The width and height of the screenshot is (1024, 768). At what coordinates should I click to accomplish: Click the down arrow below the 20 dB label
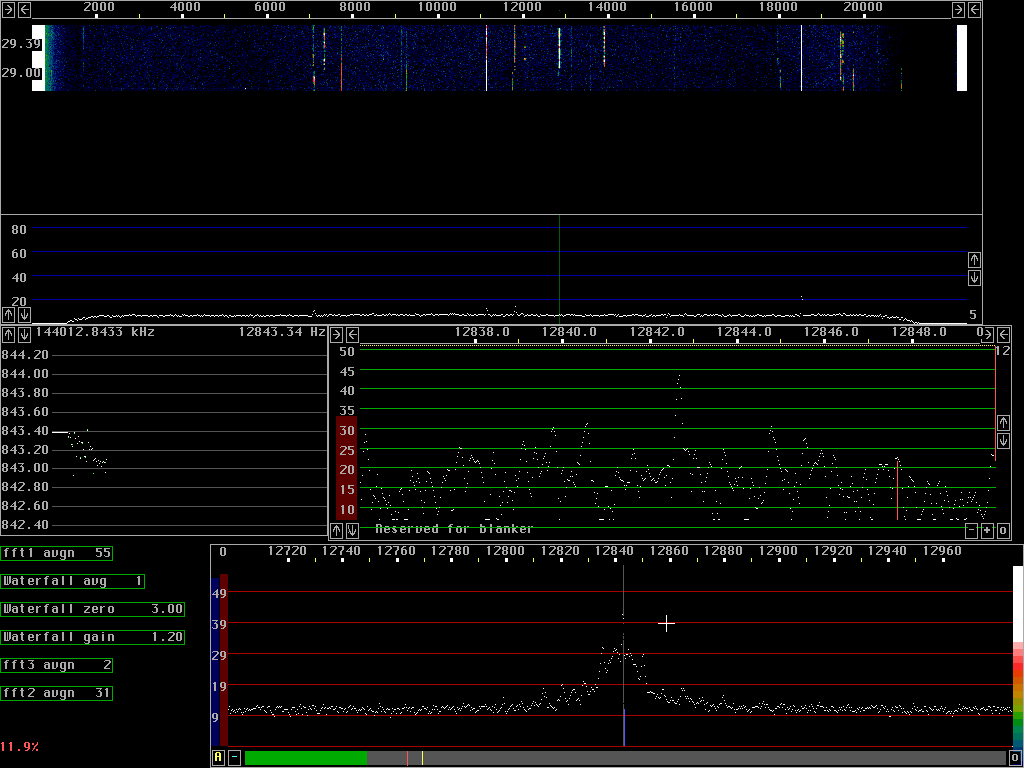(x=24, y=315)
